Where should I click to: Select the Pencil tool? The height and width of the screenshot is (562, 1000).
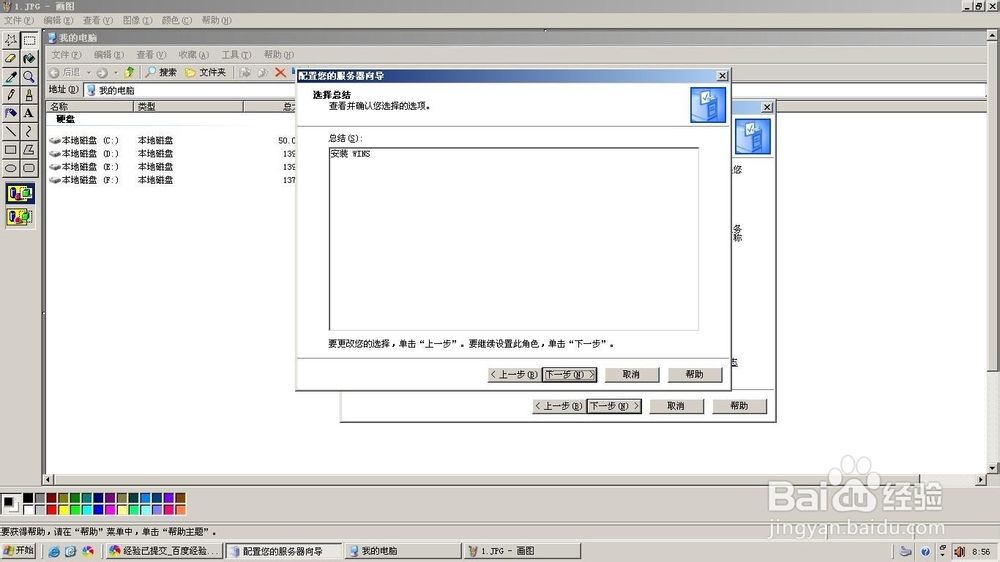[x=11, y=95]
